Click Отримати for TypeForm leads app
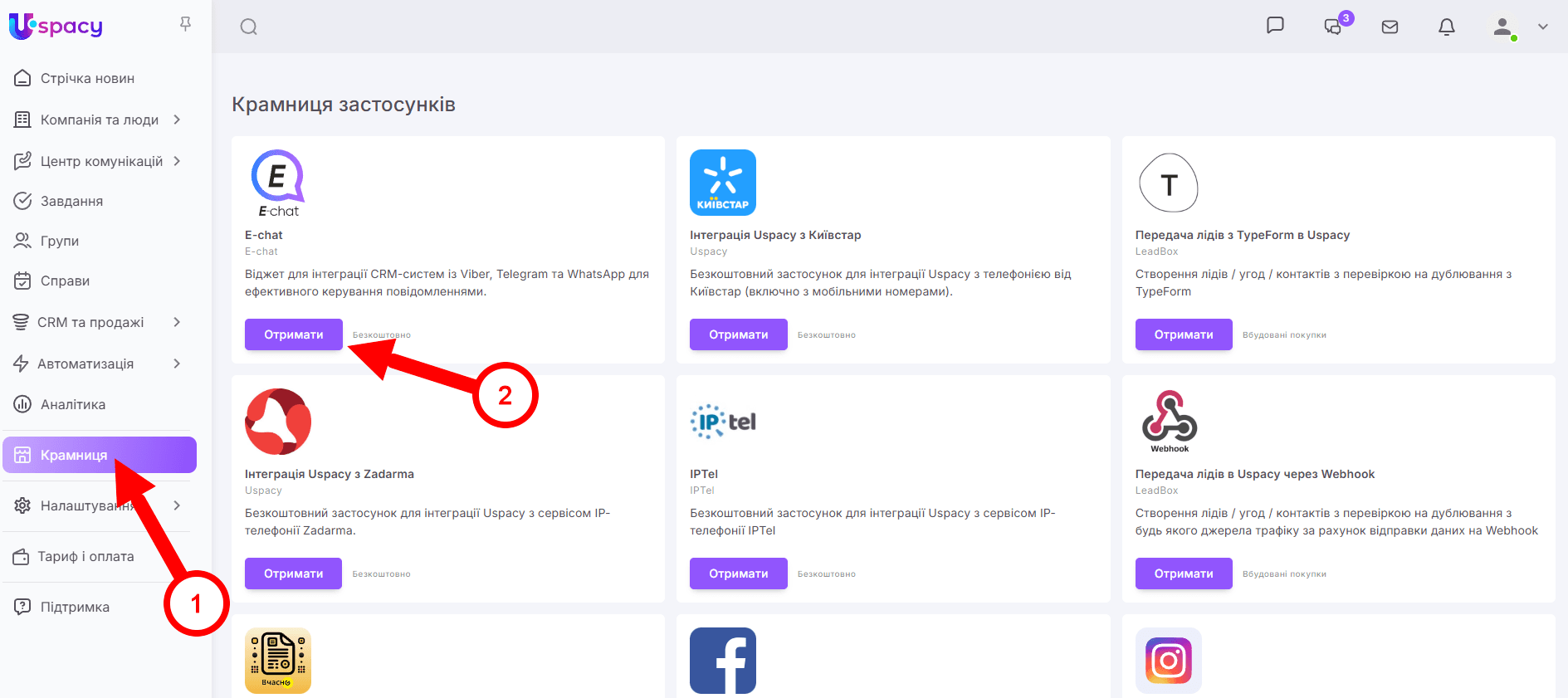The height and width of the screenshot is (698, 1568). pos(1184,334)
